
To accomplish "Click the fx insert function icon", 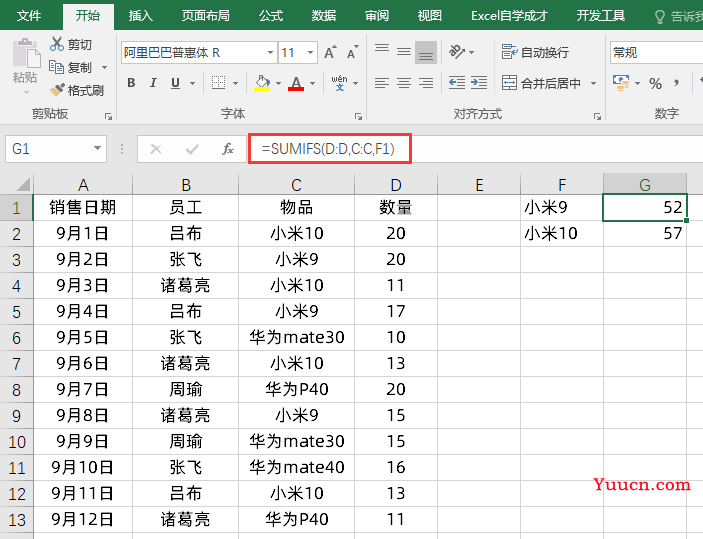I will [x=228, y=149].
